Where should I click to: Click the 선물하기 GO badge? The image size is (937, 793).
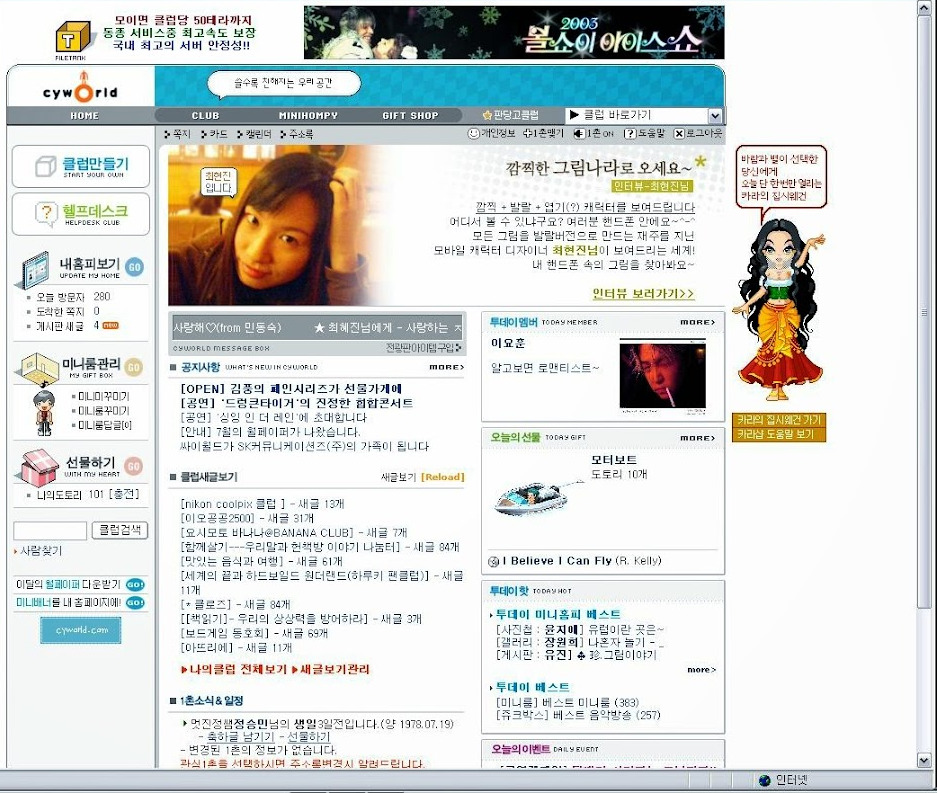pos(134,466)
